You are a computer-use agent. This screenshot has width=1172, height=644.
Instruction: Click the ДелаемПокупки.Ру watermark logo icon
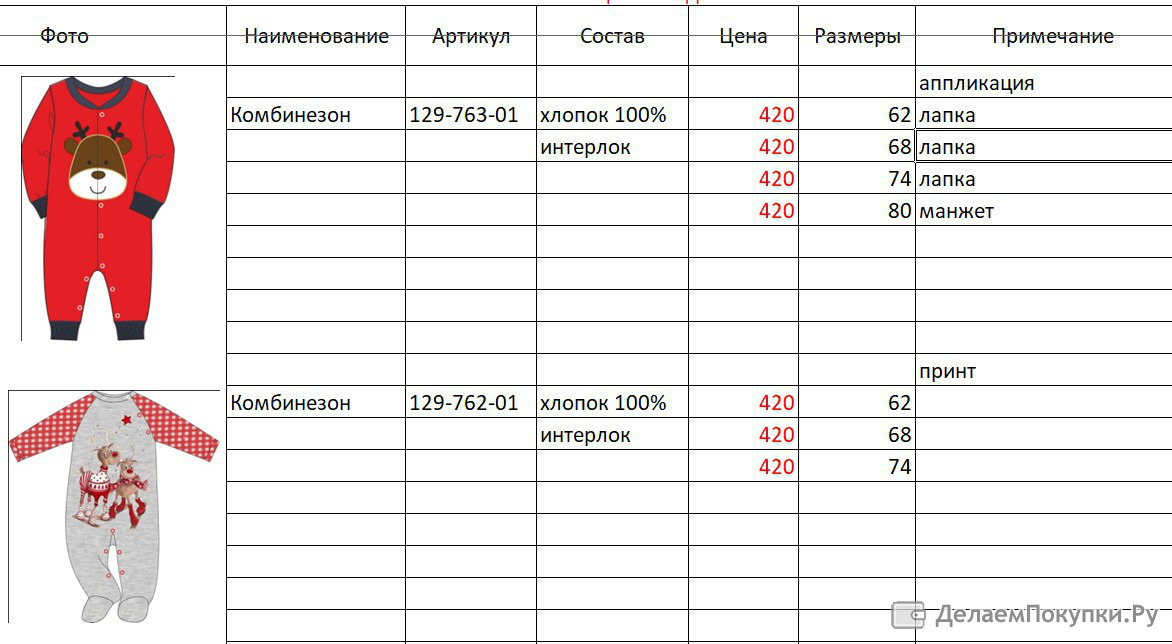908,615
